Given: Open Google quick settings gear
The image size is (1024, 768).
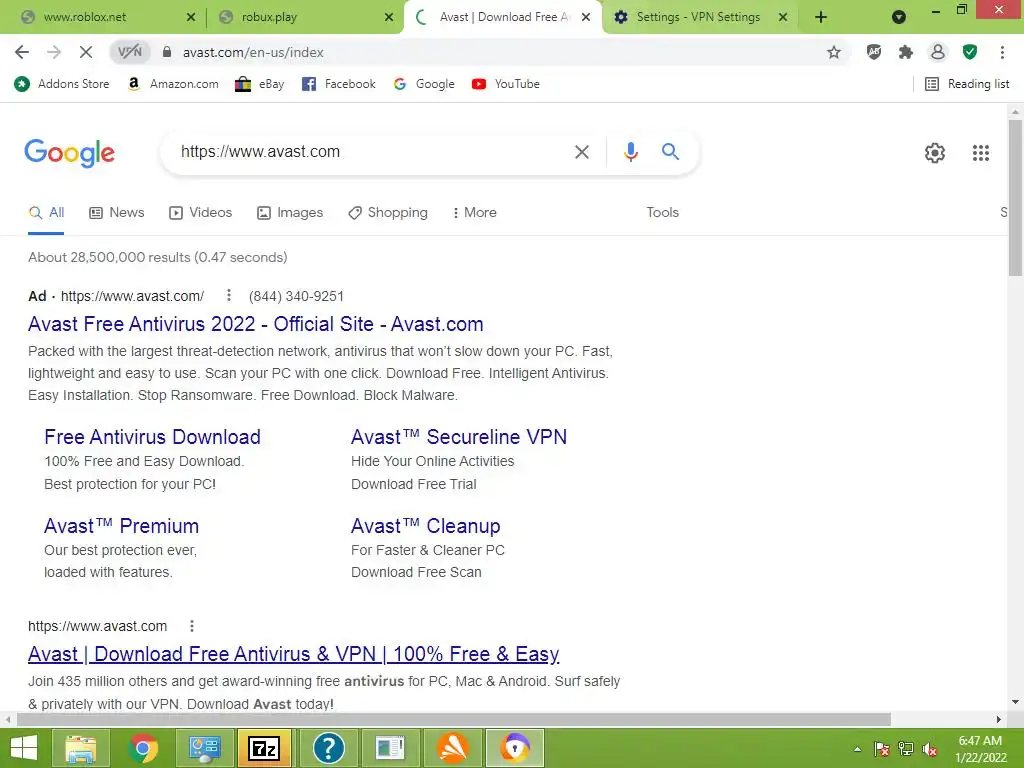Looking at the screenshot, I should 935,153.
